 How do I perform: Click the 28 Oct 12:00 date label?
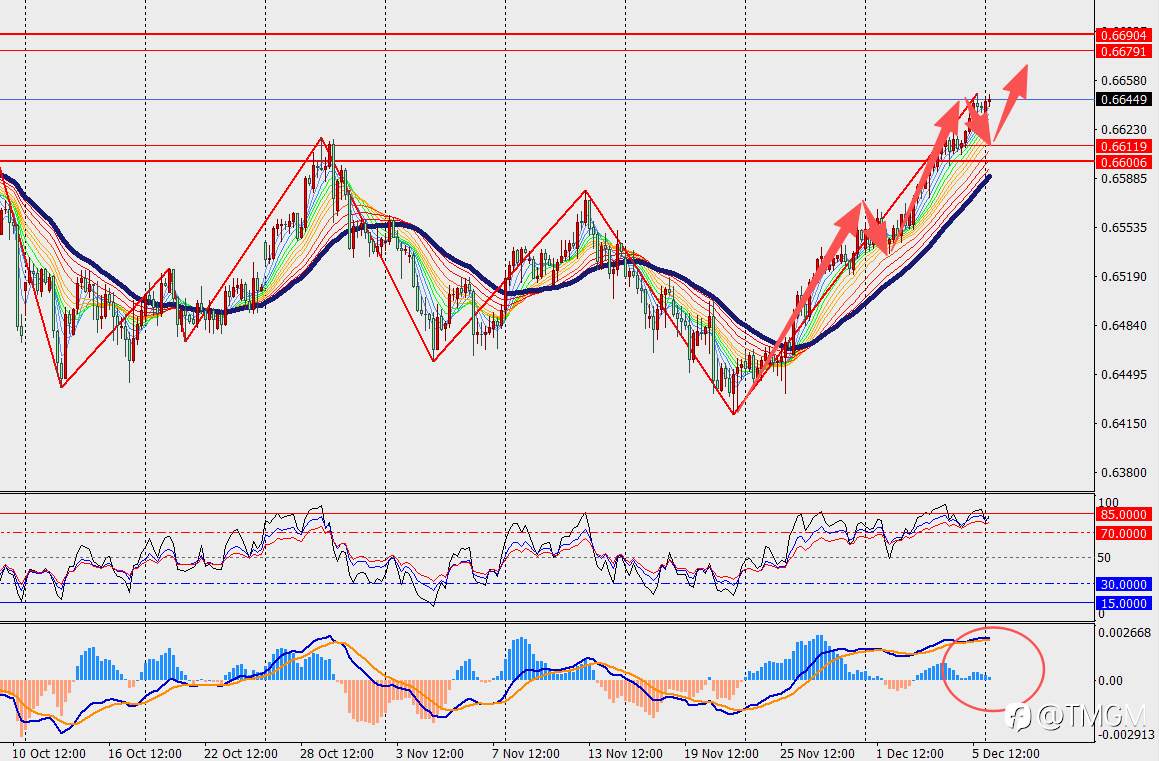(337, 754)
